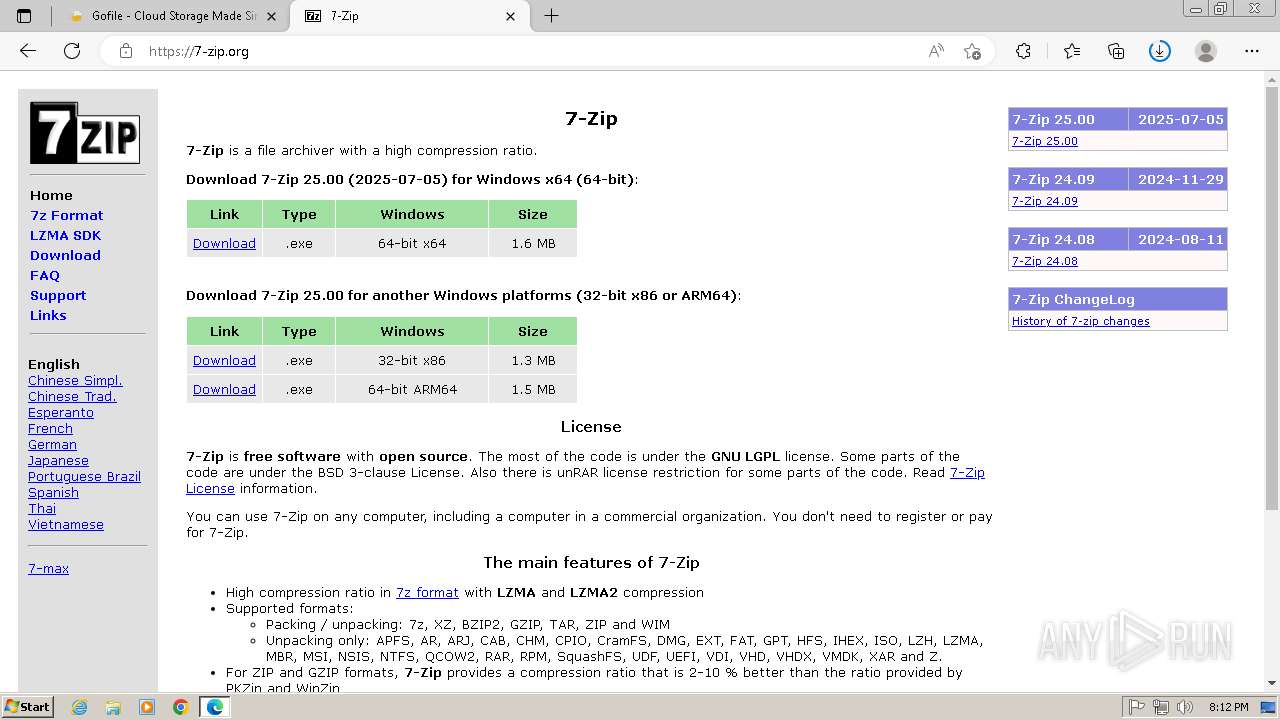Open the user profile icon
This screenshot has width=1280, height=720.
click(x=1206, y=51)
